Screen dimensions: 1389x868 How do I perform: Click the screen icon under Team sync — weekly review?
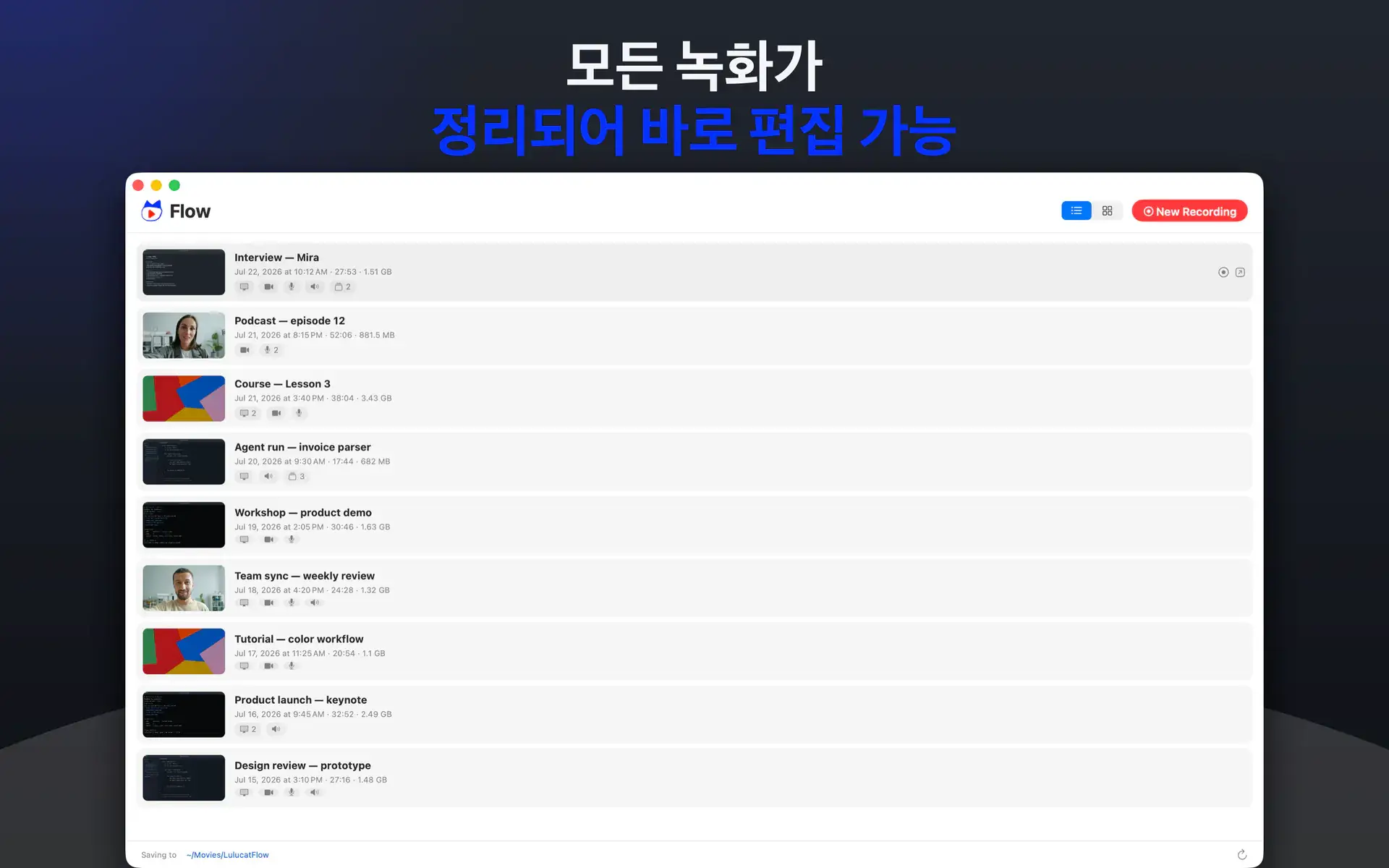[x=245, y=603]
